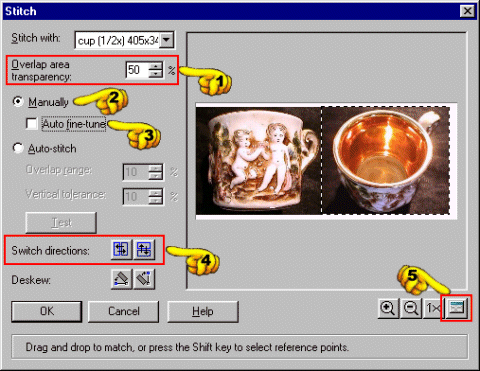Click the left cherub cup image
Image resolution: width=480 pixels, height=371 pixels.
tap(259, 160)
